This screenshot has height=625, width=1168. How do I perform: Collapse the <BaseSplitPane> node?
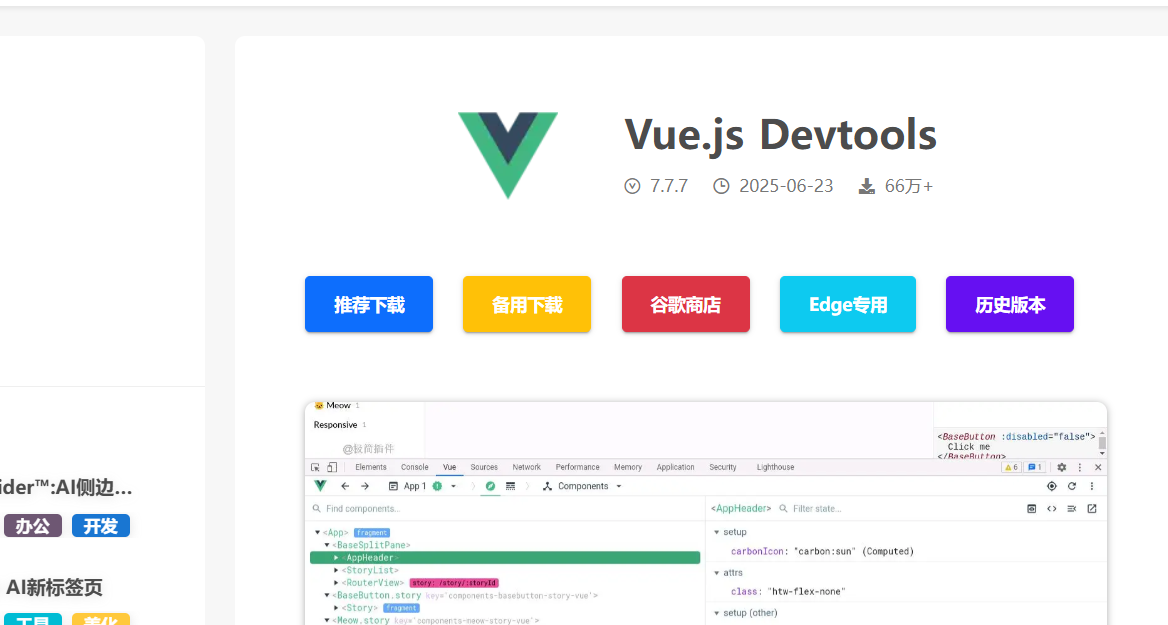click(326, 545)
